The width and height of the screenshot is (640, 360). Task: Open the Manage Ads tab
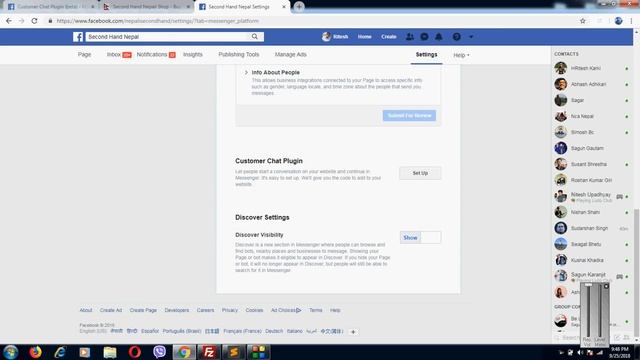291,55
